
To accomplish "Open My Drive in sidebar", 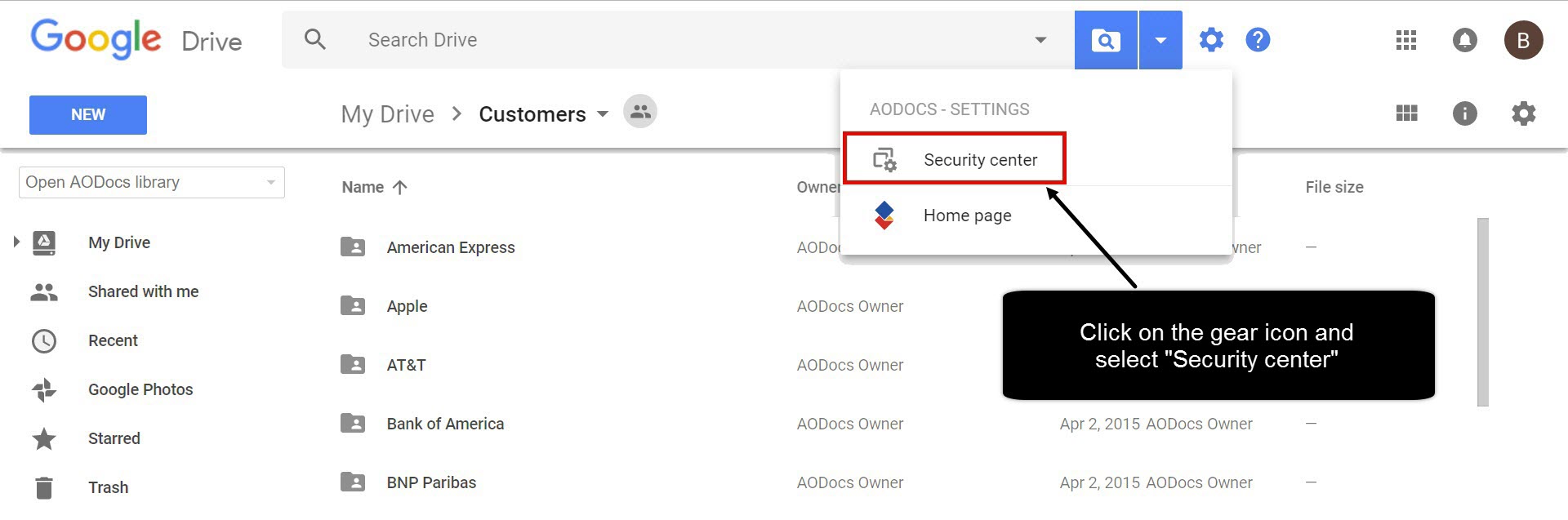I will [119, 242].
